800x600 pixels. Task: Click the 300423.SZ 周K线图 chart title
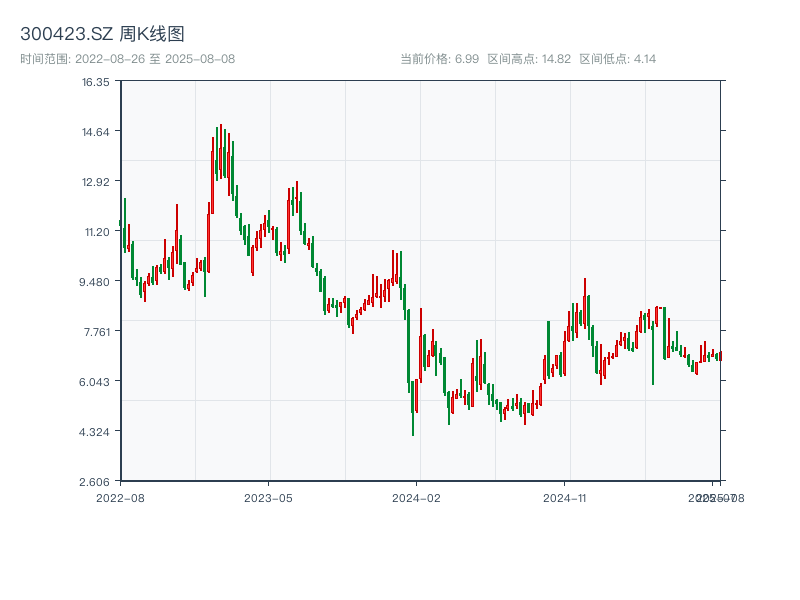pos(102,35)
